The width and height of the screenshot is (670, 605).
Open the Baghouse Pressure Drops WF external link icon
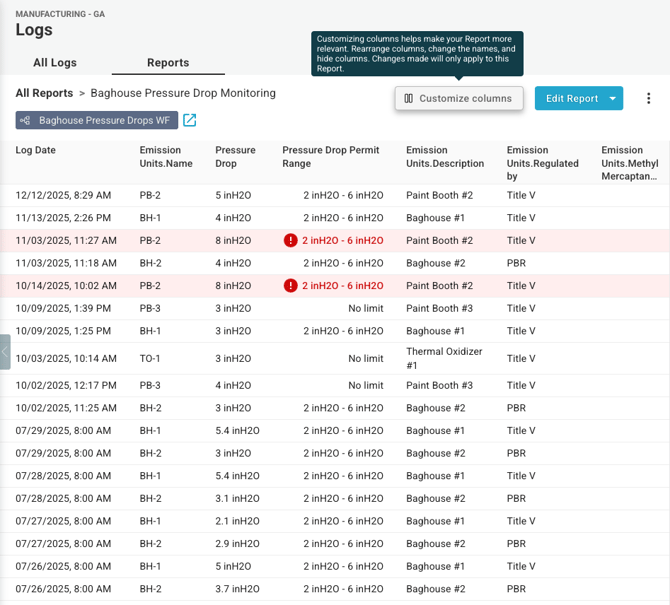click(189, 121)
